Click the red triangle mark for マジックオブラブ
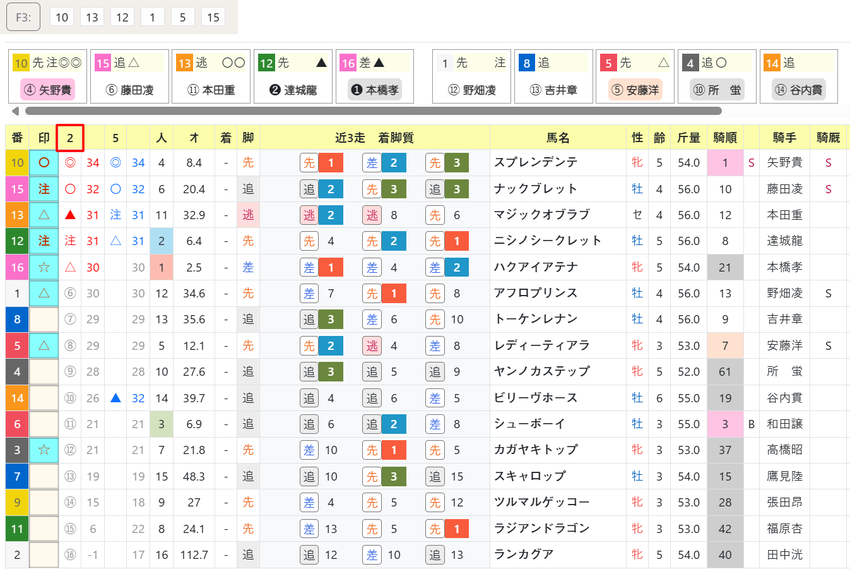 70,215
